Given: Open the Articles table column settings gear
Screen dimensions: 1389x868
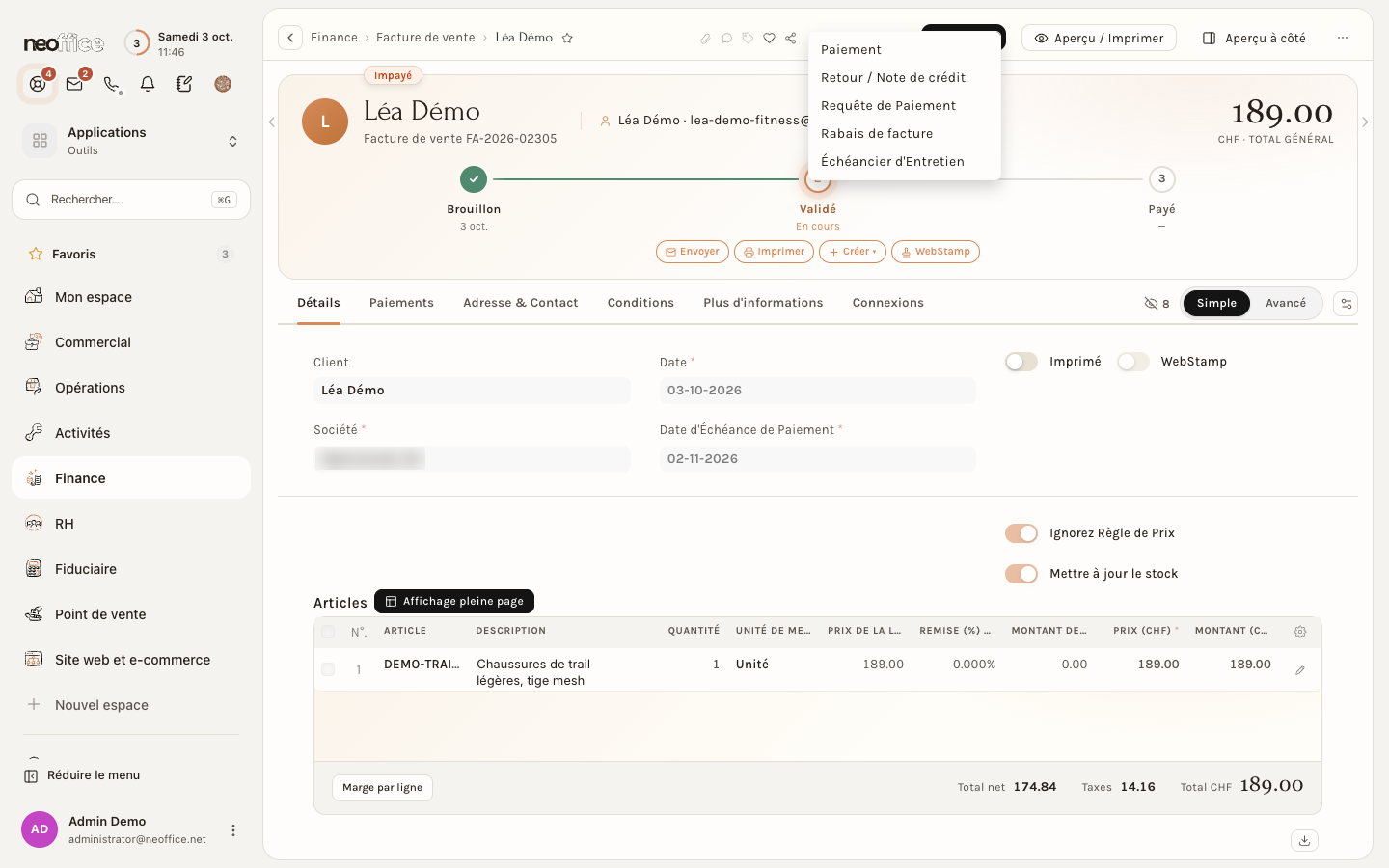Looking at the screenshot, I should pyautogui.click(x=1300, y=632).
